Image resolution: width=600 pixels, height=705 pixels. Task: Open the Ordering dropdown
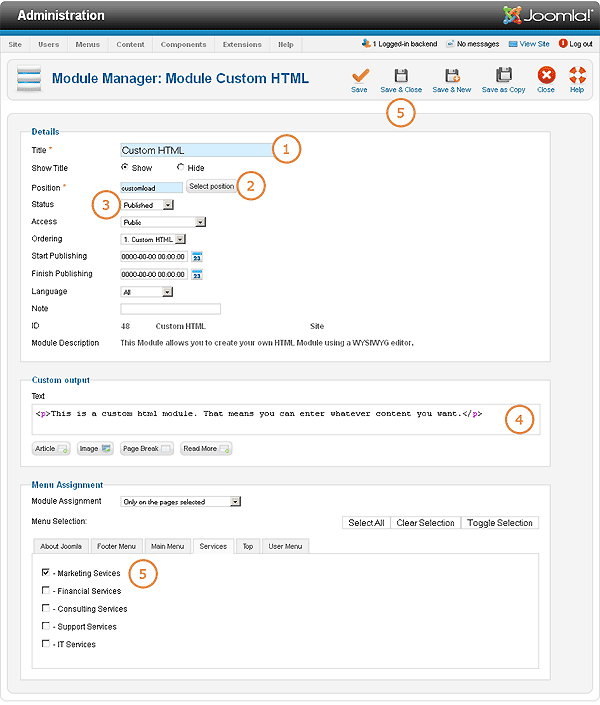(x=153, y=240)
